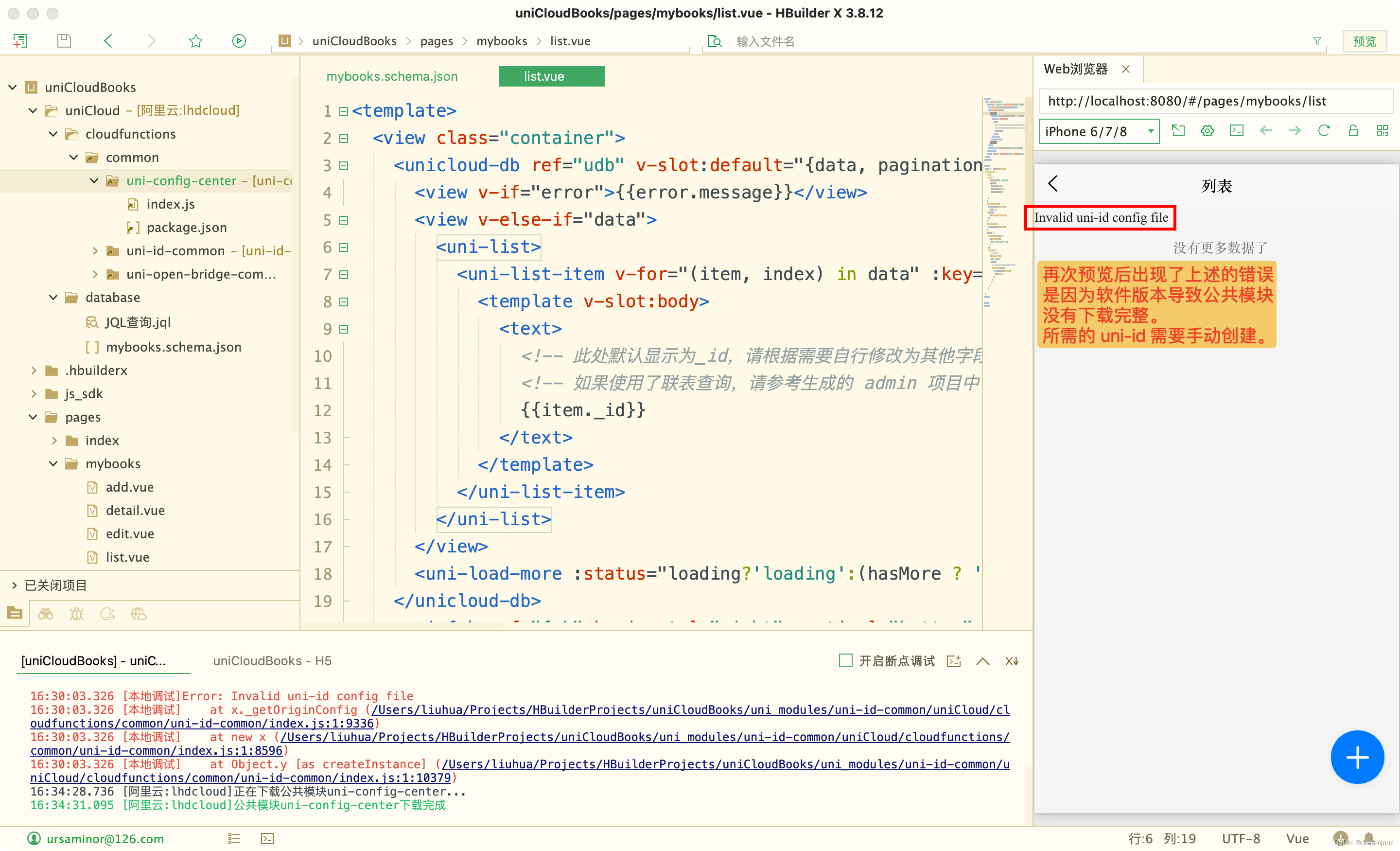Click the save file toolbar icon
This screenshot has width=1400, height=851.
click(64, 41)
